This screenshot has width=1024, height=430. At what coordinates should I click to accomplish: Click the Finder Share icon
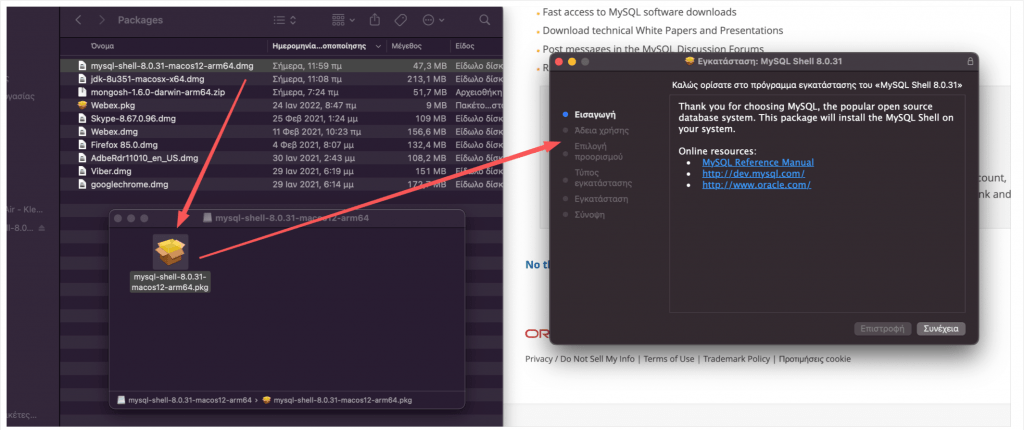click(374, 20)
